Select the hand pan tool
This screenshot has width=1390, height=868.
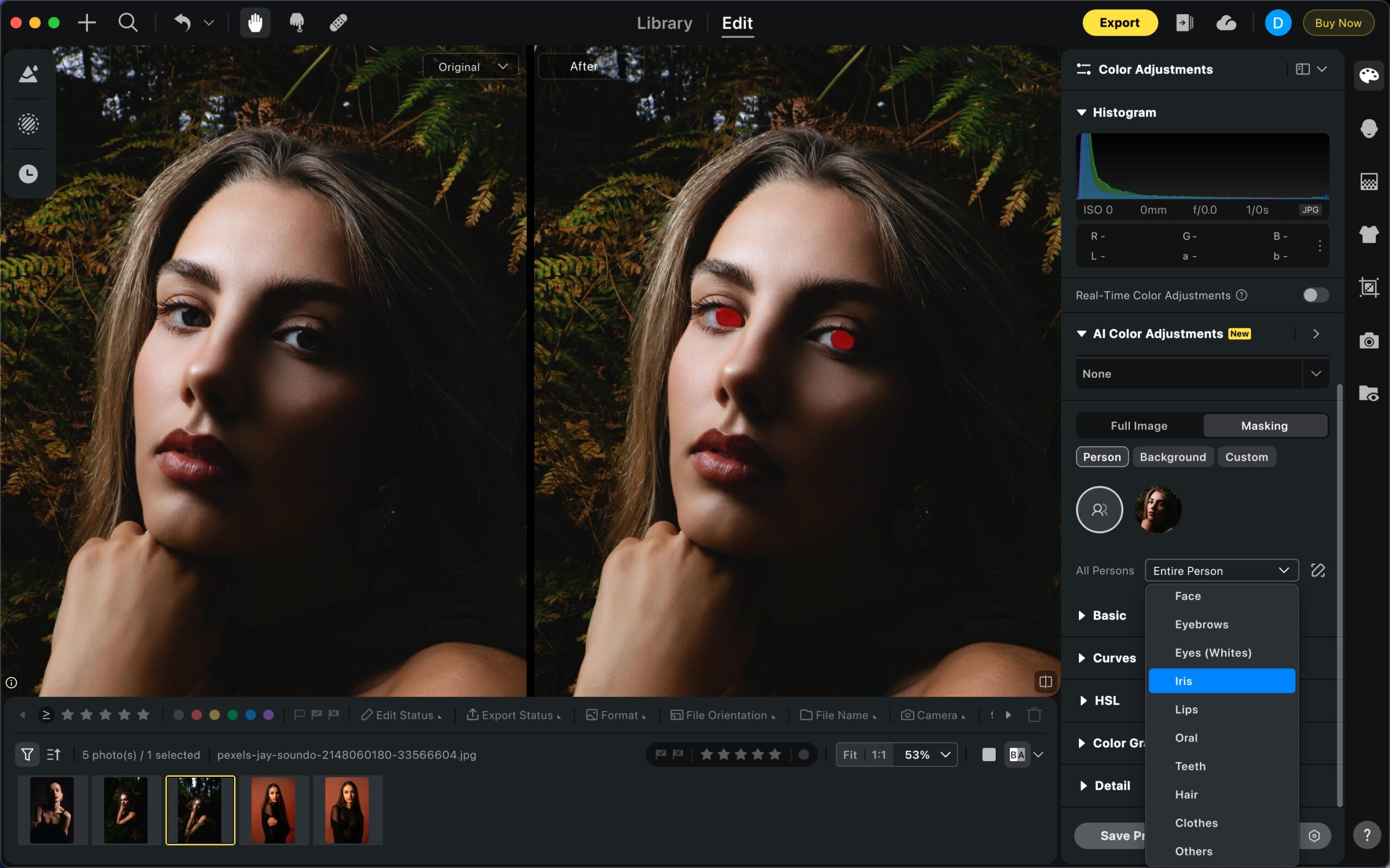click(x=255, y=23)
